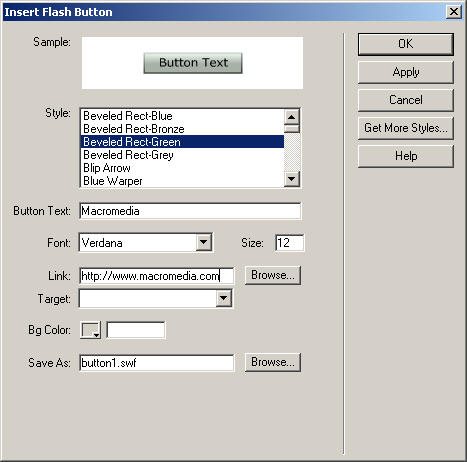Apply the Flash button settings

(406, 72)
